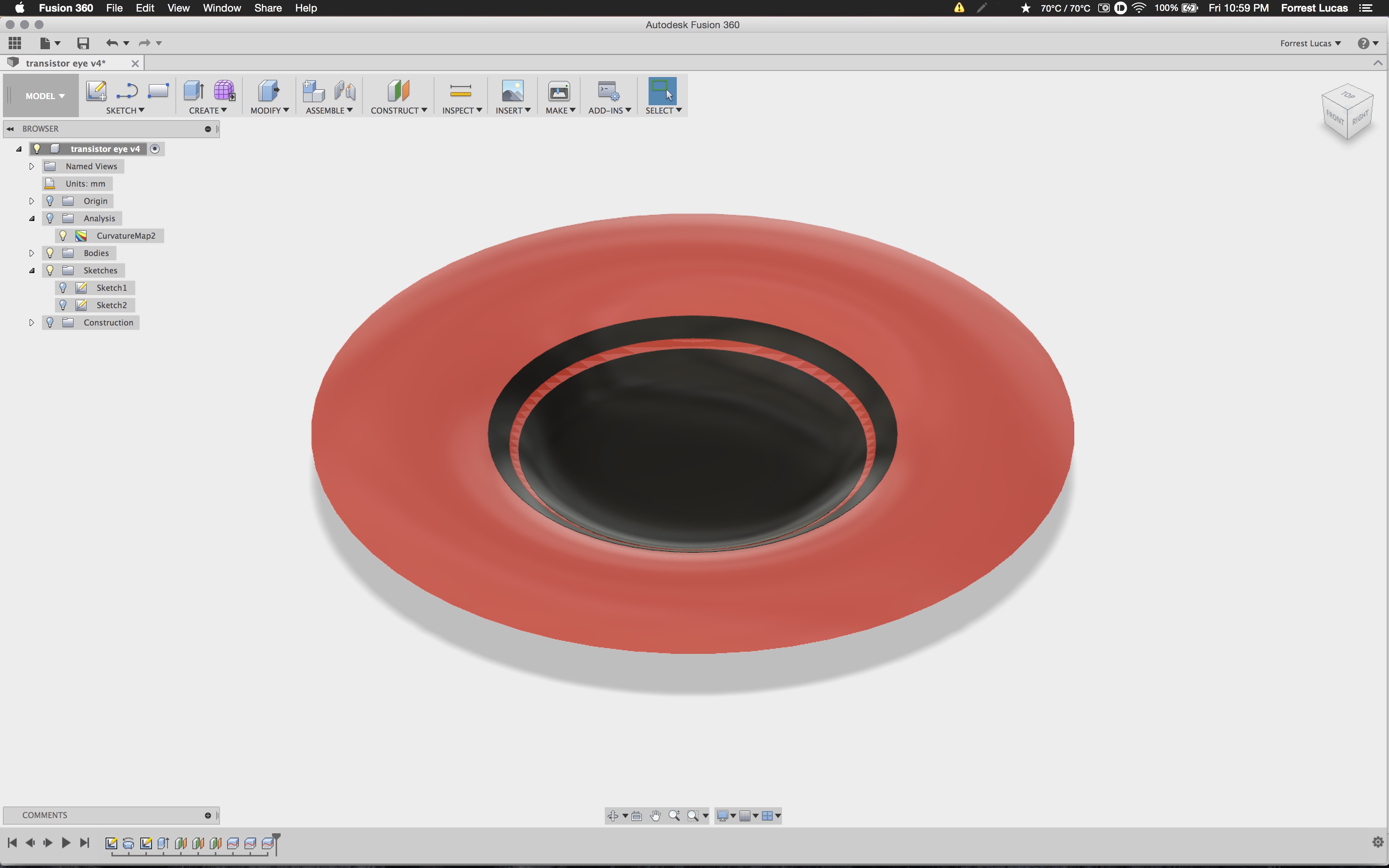Click the Zoom Window fit icon
The image size is (1389, 868).
click(x=693, y=816)
